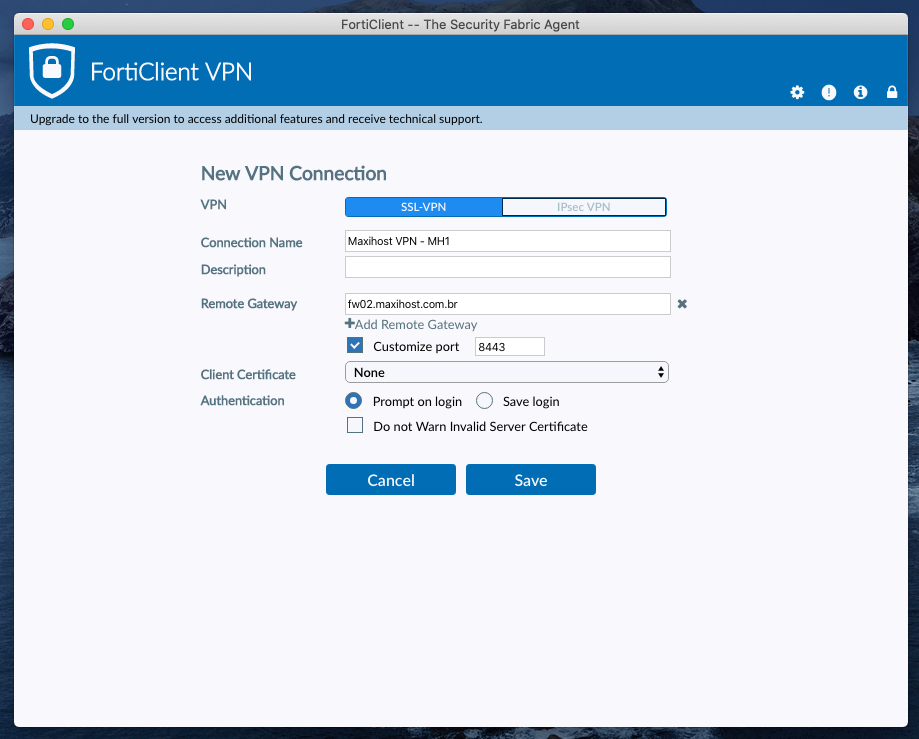Switch to the IPsec VPN tab

click(x=584, y=207)
